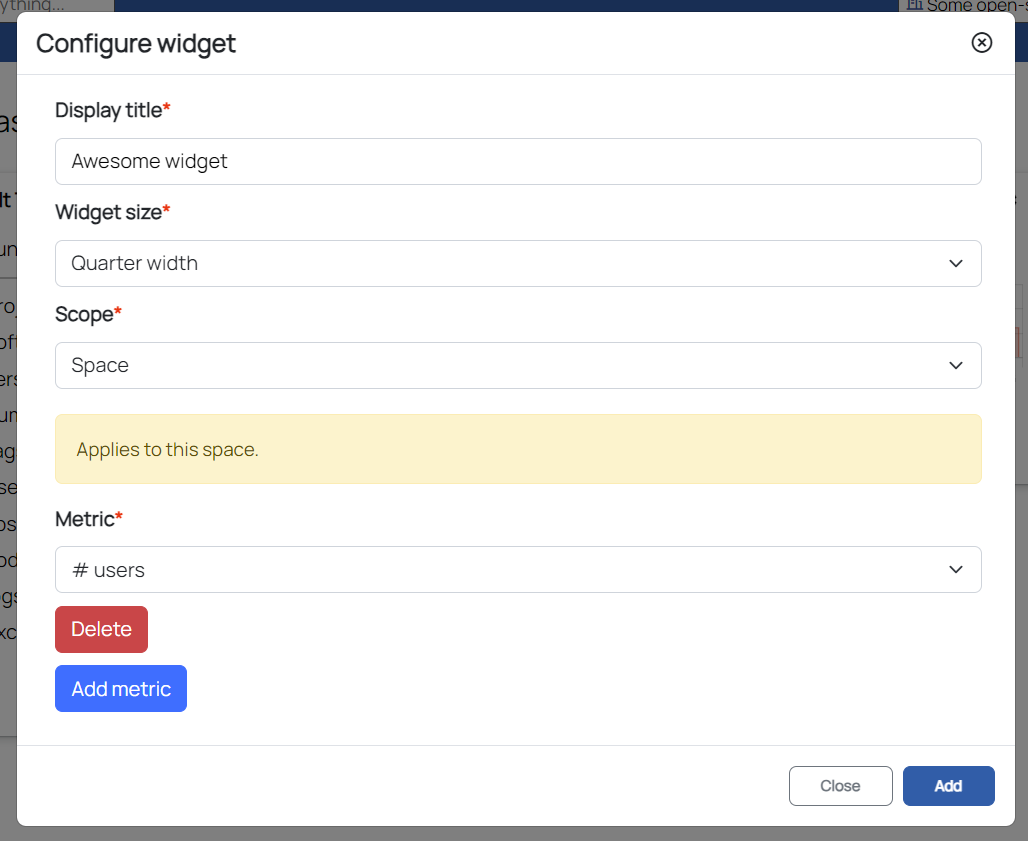The width and height of the screenshot is (1028, 841).
Task: Expand the Scope dropdown showing 'Space'
Action: click(x=500, y=365)
